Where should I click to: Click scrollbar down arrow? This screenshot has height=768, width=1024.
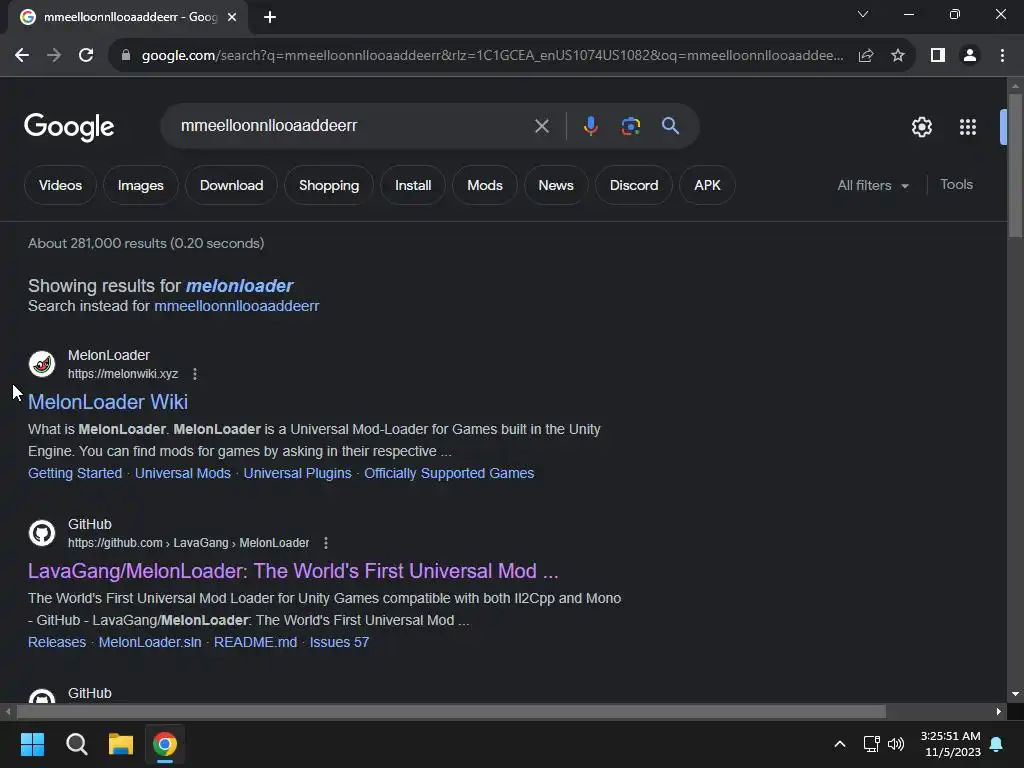click(x=1015, y=694)
